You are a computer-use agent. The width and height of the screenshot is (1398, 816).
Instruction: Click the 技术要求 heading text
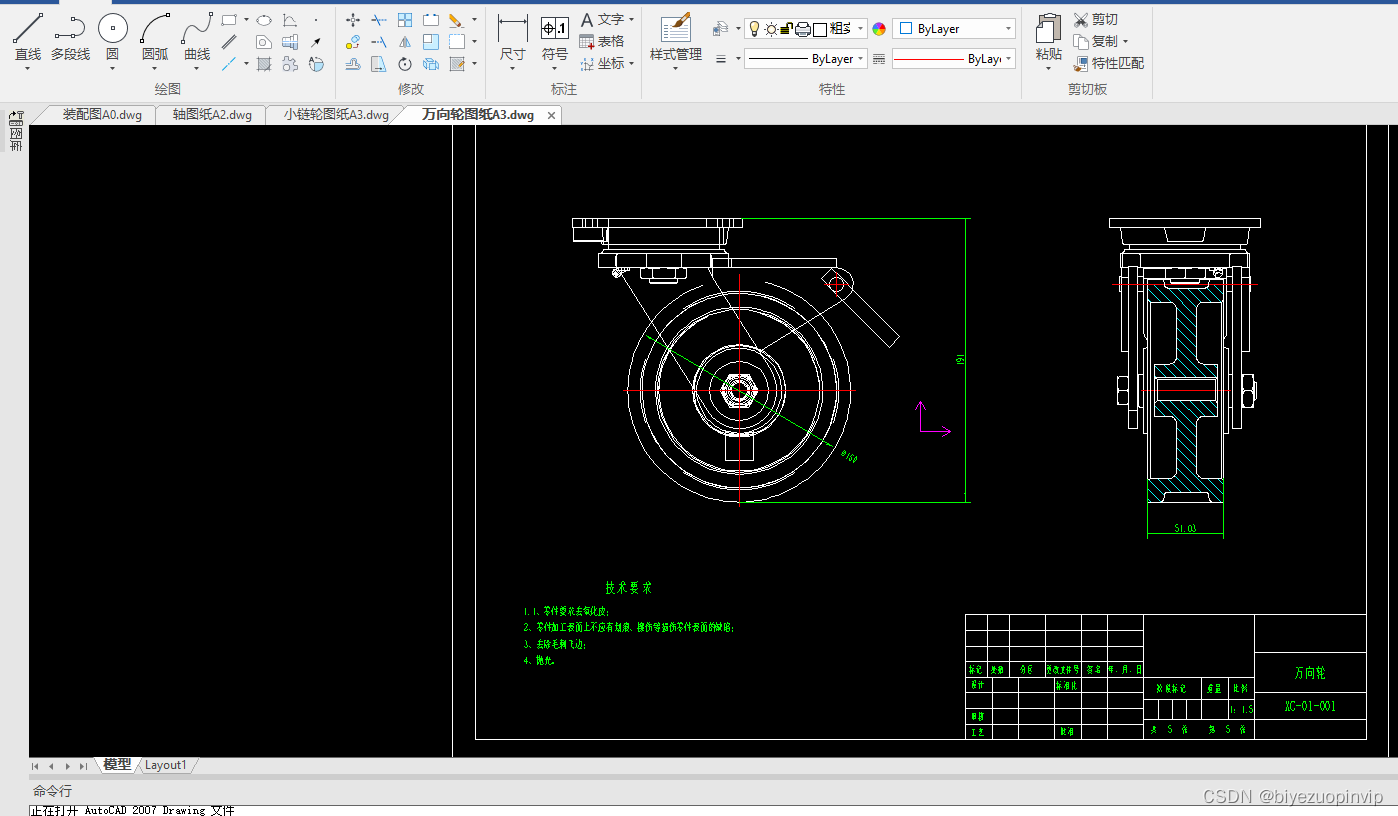(628, 588)
